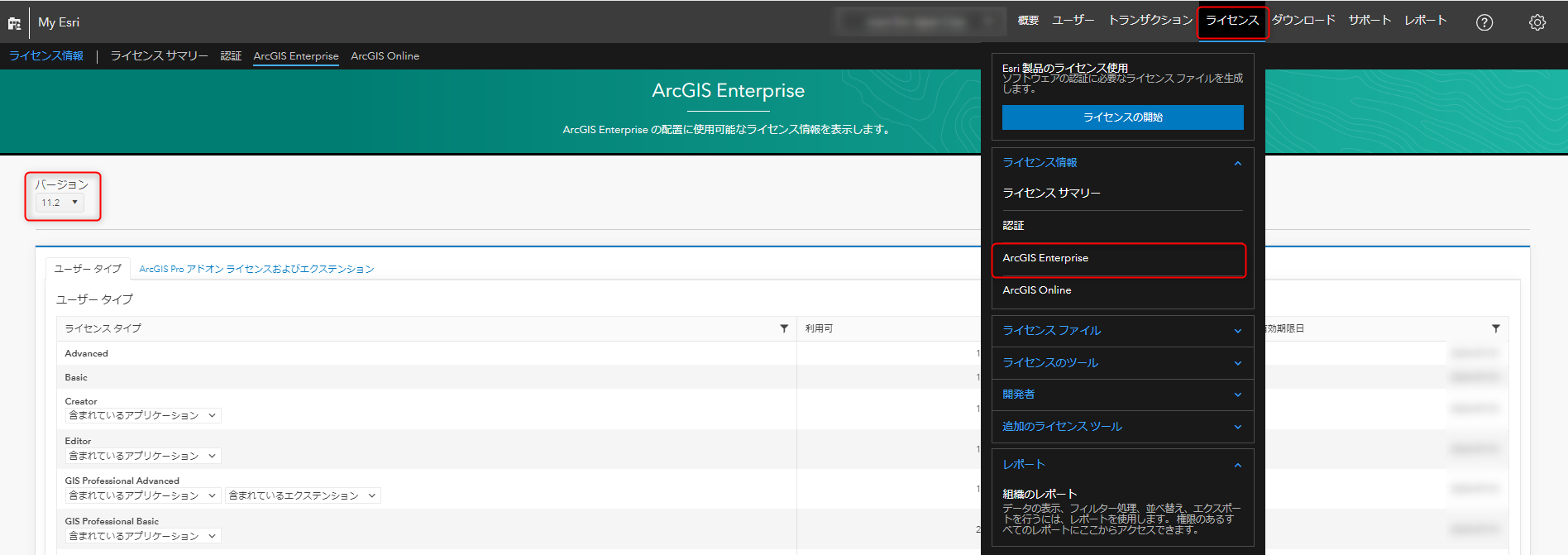Image resolution: width=1568 pixels, height=555 pixels.
Task: Open the レポート top menu
Action: click(x=1425, y=21)
